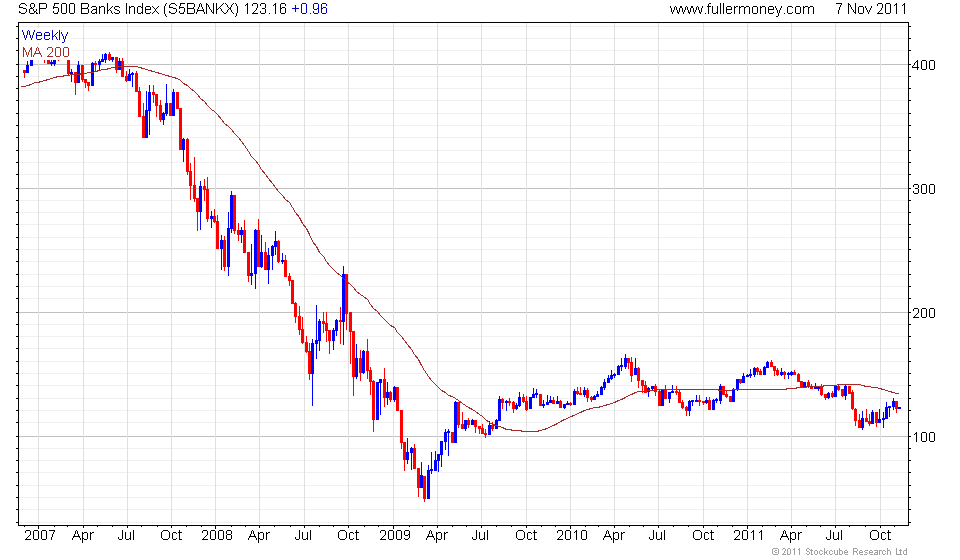Click the March 2009 low candlestick near 50
Image resolution: width=960 pixels, height=560 pixels.
point(424,487)
